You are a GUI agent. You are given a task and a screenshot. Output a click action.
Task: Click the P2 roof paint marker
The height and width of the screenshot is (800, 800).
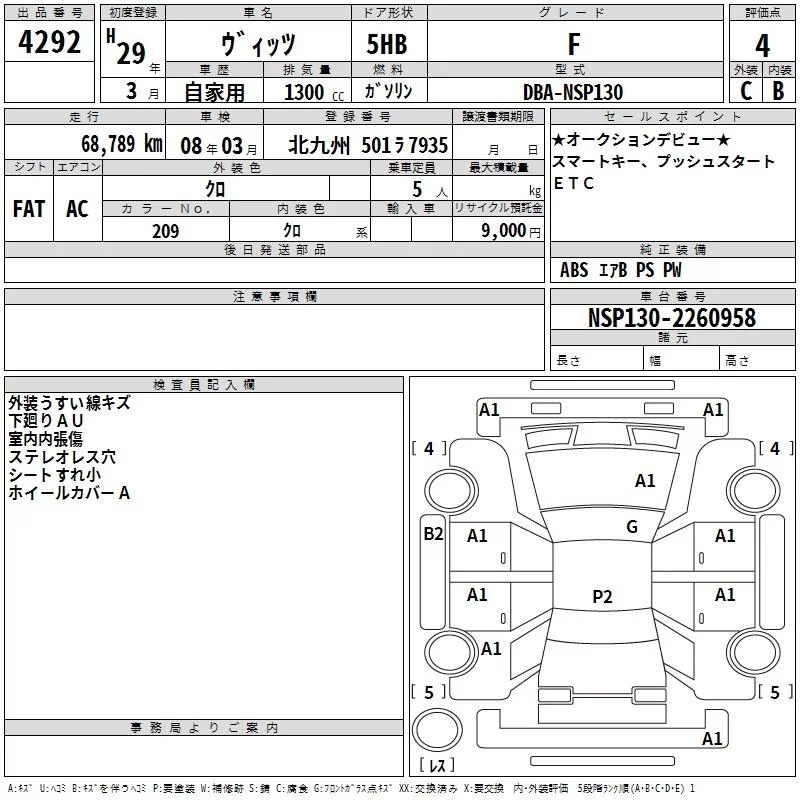click(602, 596)
